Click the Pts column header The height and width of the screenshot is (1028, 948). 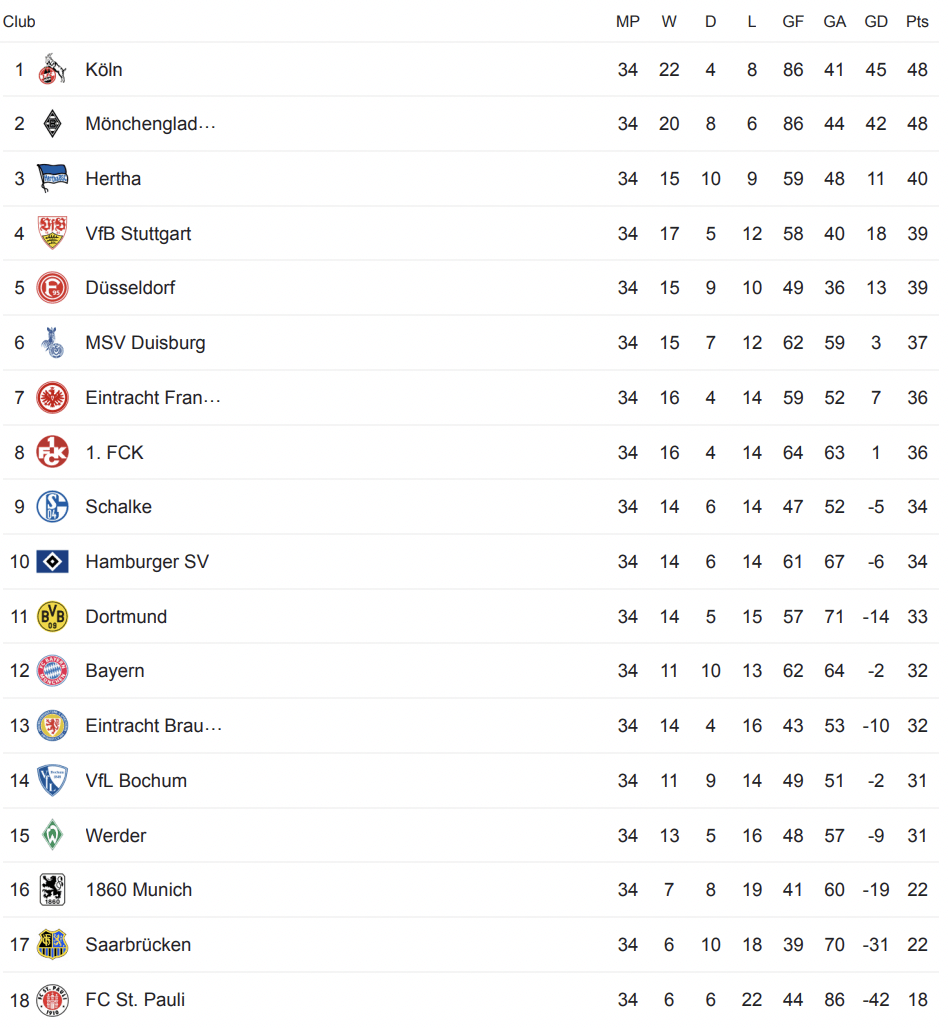917,22
